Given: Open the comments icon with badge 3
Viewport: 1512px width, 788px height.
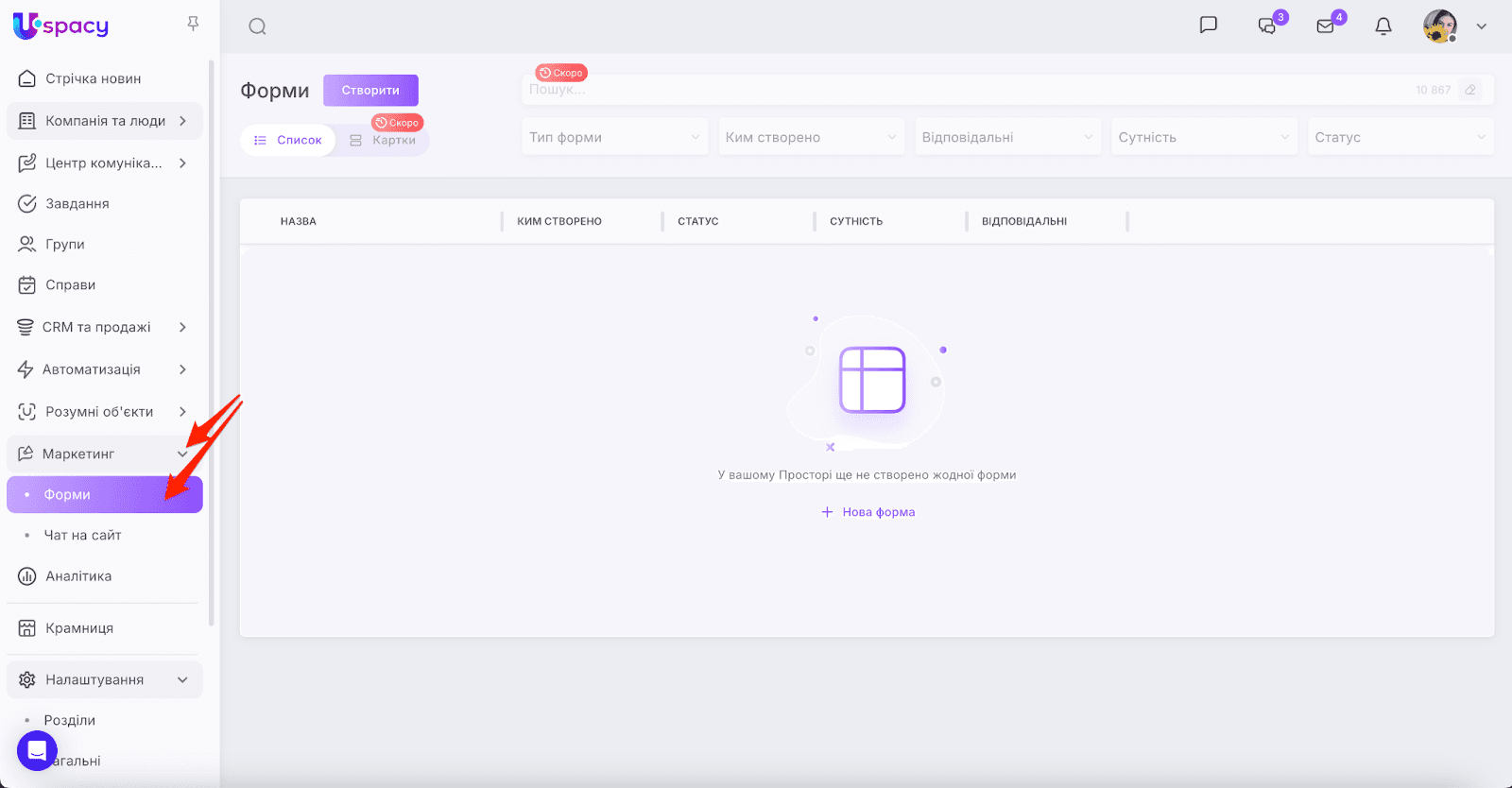Looking at the screenshot, I should [x=1267, y=26].
